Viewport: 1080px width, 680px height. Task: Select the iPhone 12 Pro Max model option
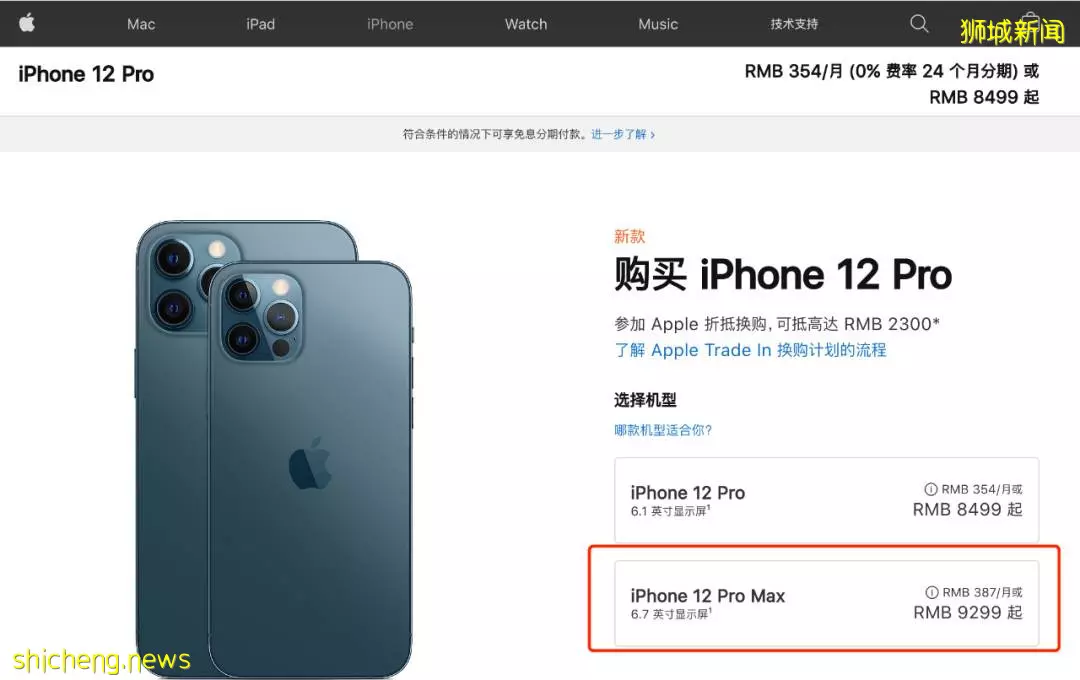click(827, 604)
